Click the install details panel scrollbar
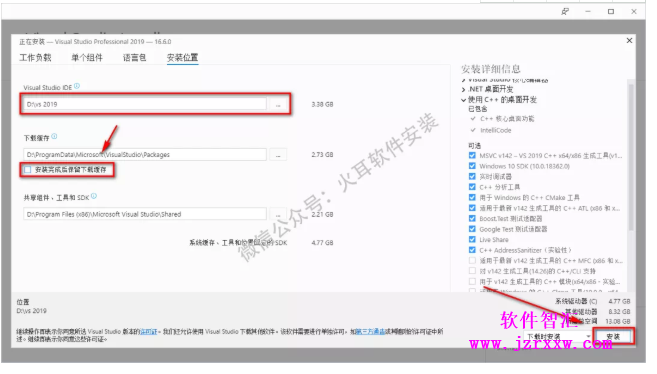 [x=631, y=157]
